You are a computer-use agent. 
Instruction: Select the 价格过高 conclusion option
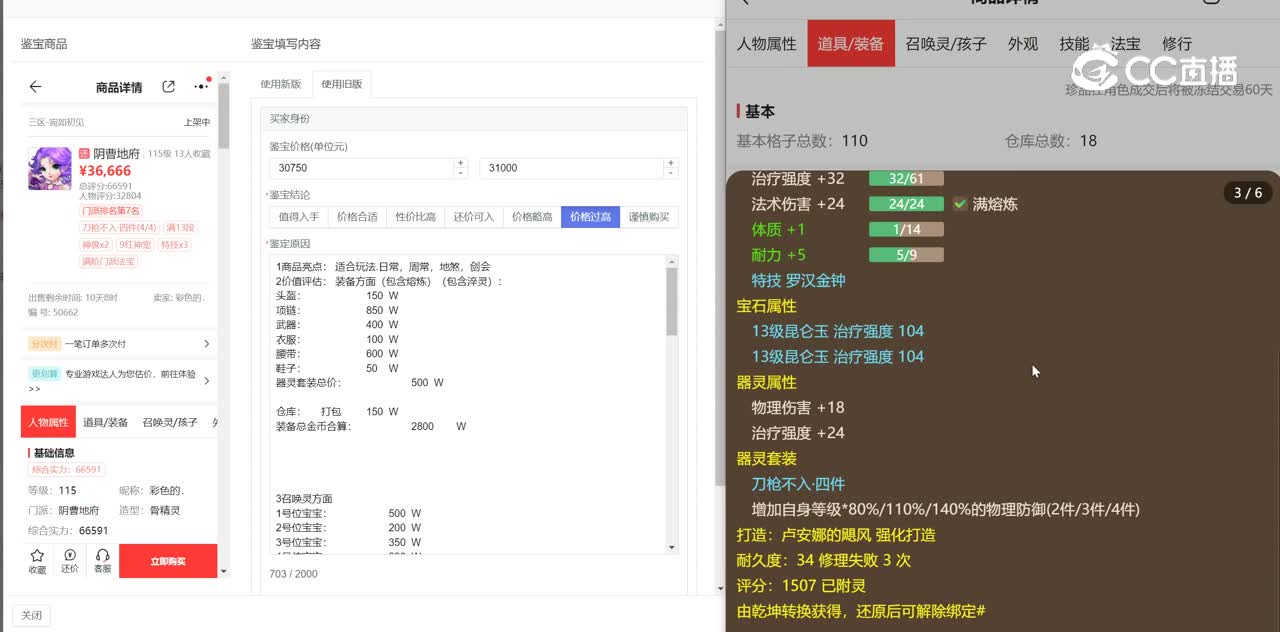[x=590, y=217]
